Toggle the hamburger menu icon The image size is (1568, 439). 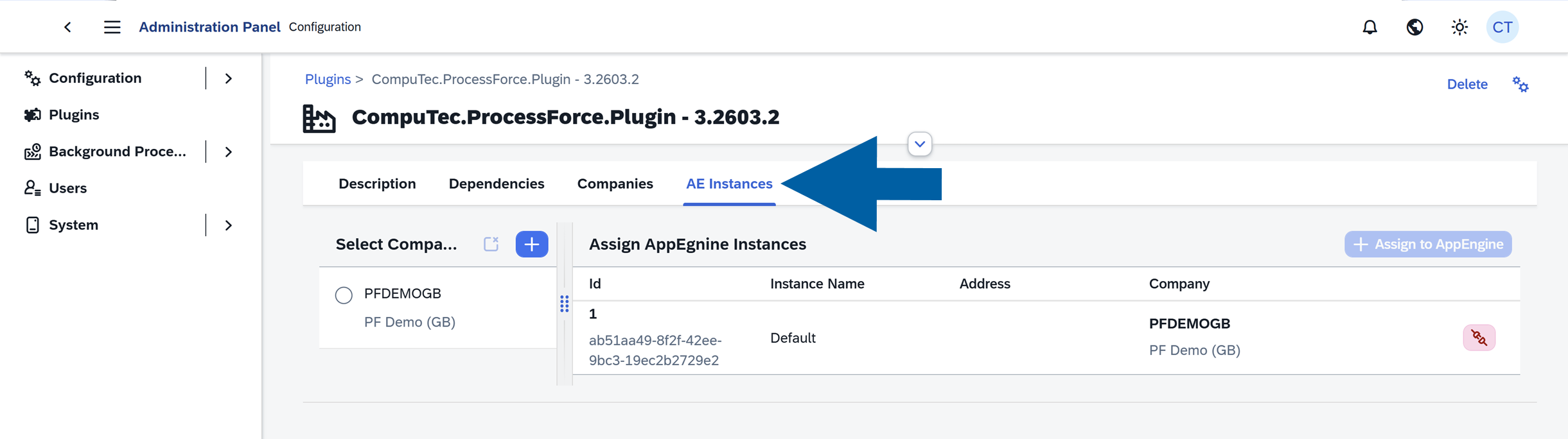coord(112,27)
